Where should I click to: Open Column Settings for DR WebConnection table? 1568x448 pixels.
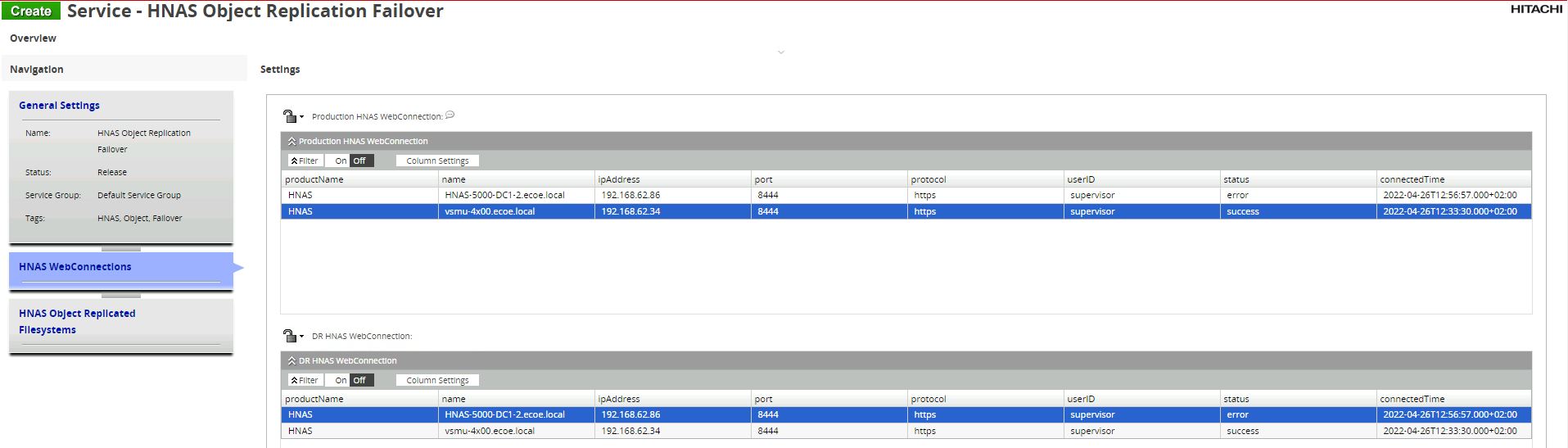click(437, 380)
